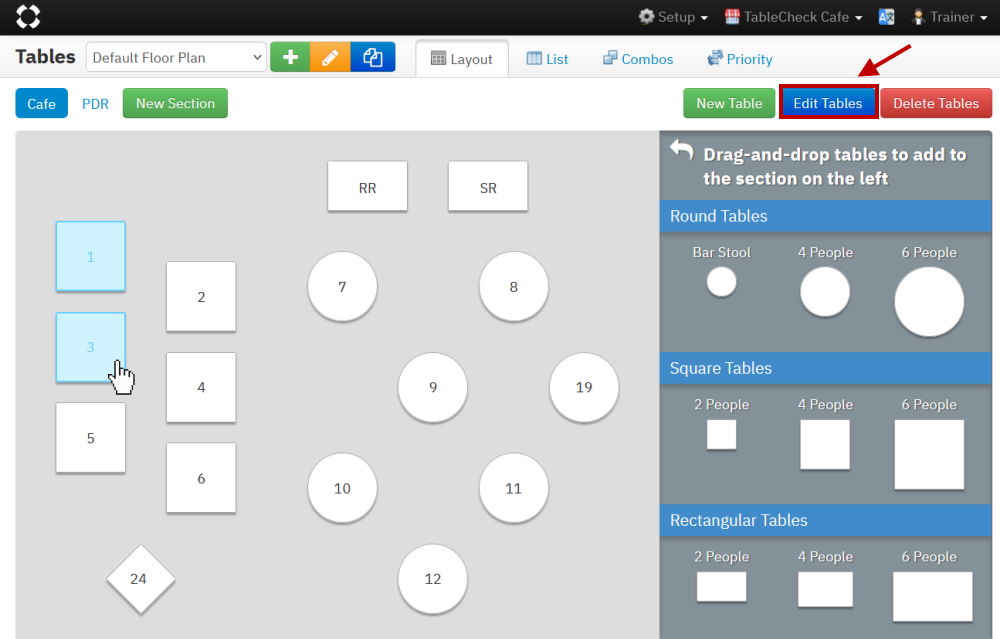Select square table 4
Image resolution: width=1000 pixels, height=639 pixels.
(201, 387)
